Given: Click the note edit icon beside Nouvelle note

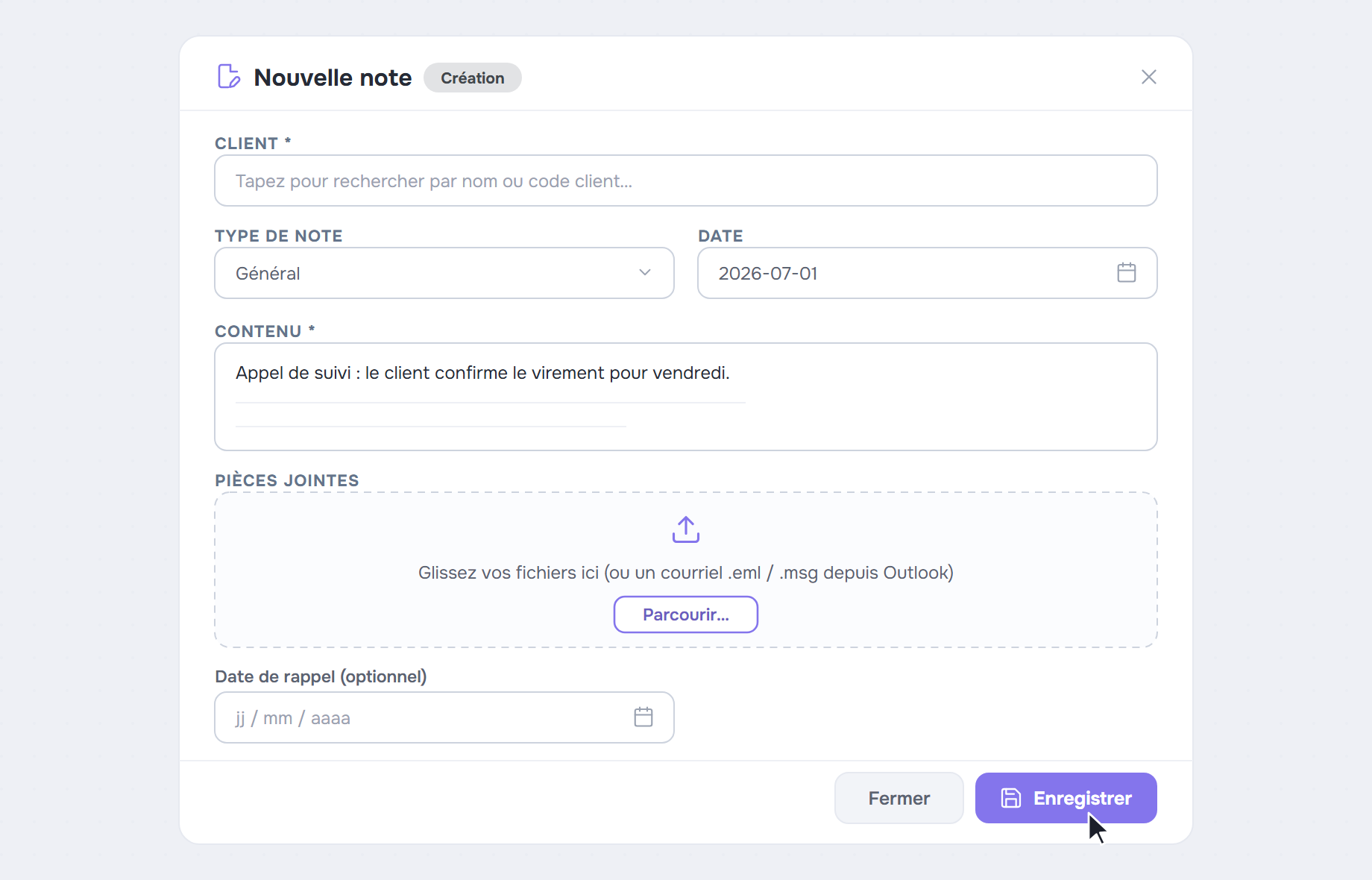Looking at the screenshot, I should [229, 77].
